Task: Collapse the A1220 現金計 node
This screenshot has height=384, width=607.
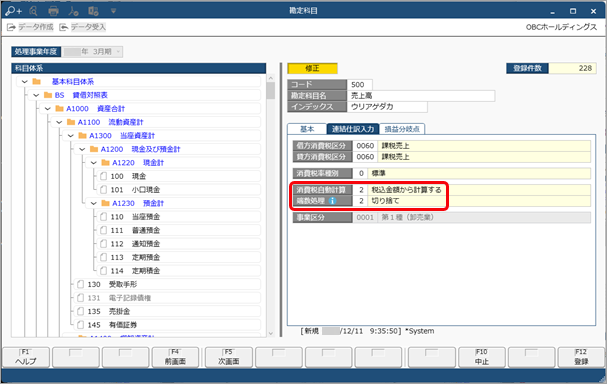Action: pos(94,163)
